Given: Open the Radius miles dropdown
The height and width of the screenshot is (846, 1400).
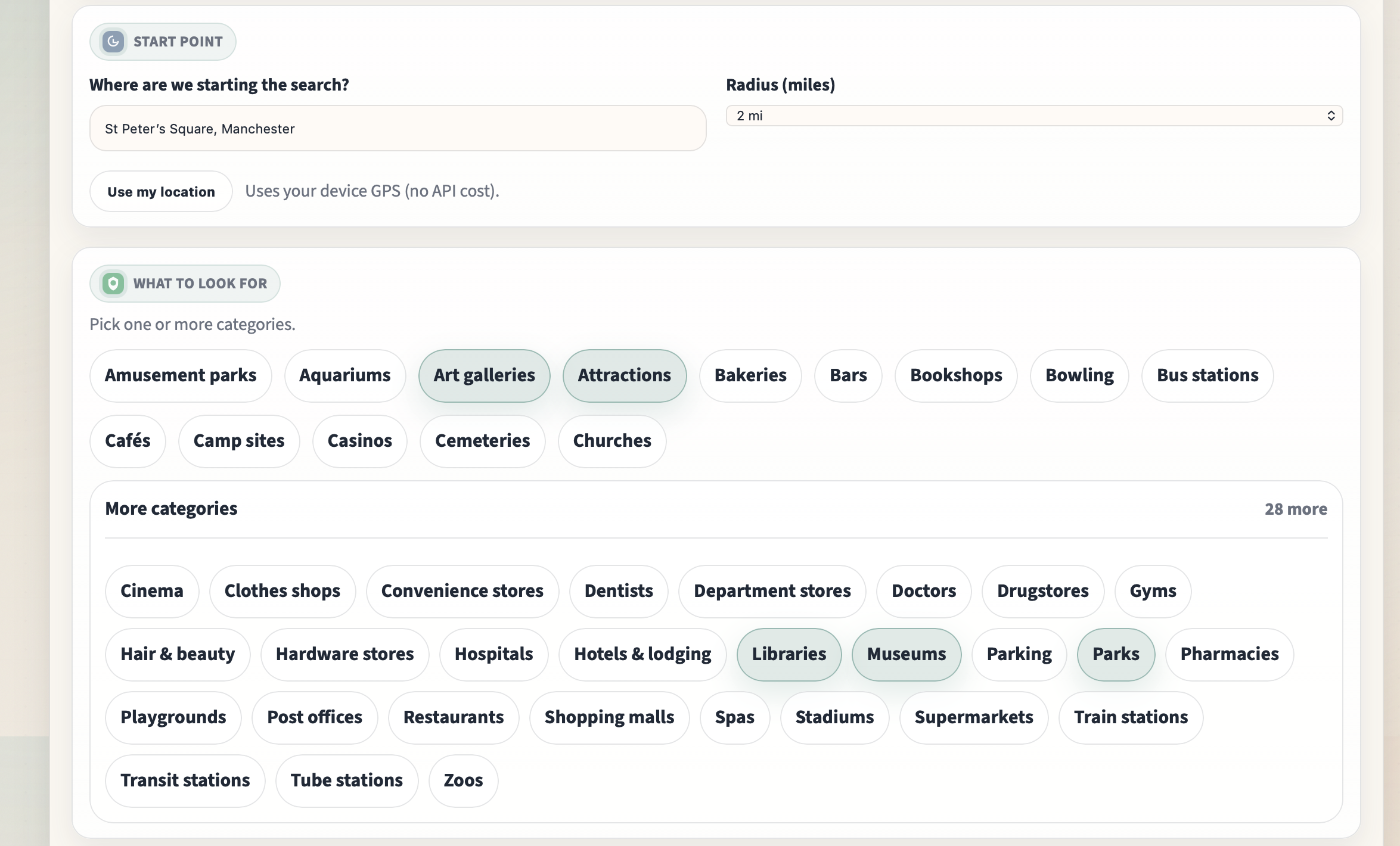Looking at the screenshot, I should click(x=1033, y=116).
